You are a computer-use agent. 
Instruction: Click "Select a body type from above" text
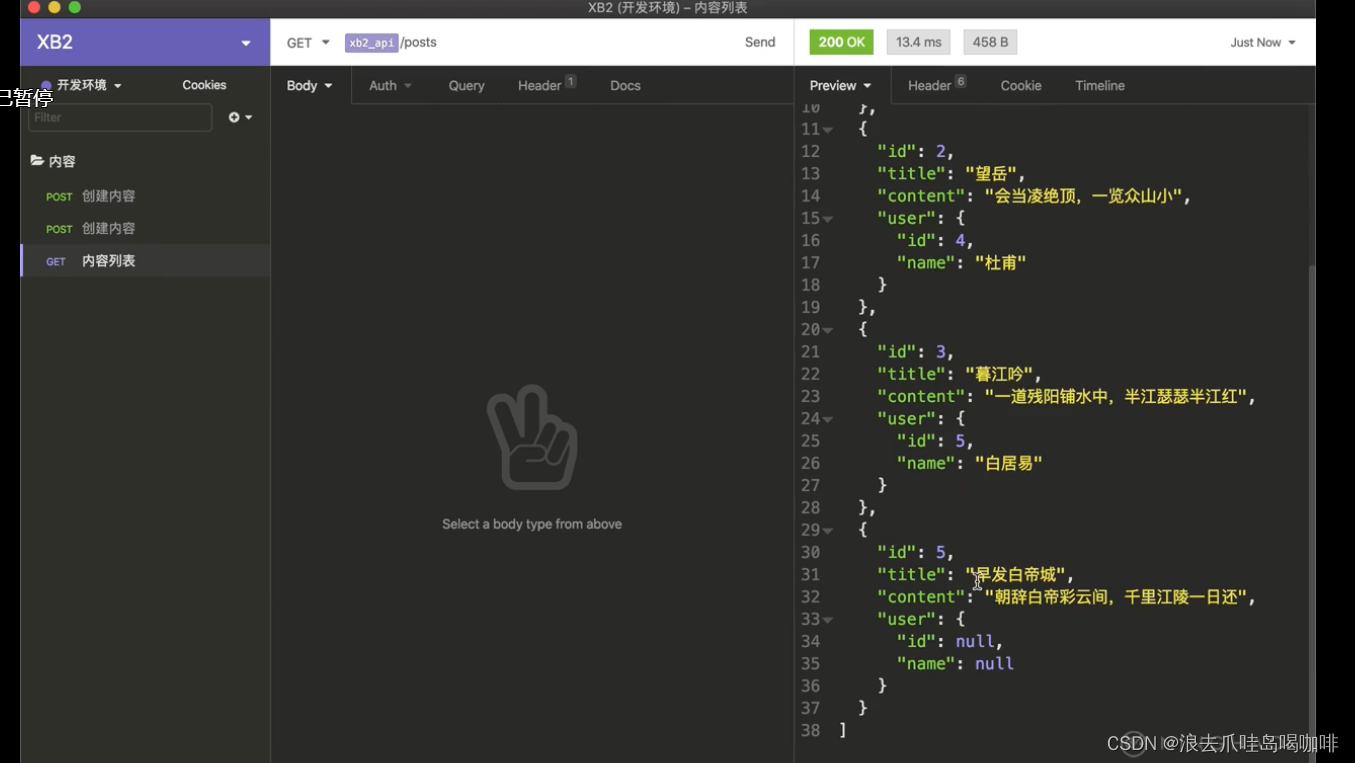(532, 524)
